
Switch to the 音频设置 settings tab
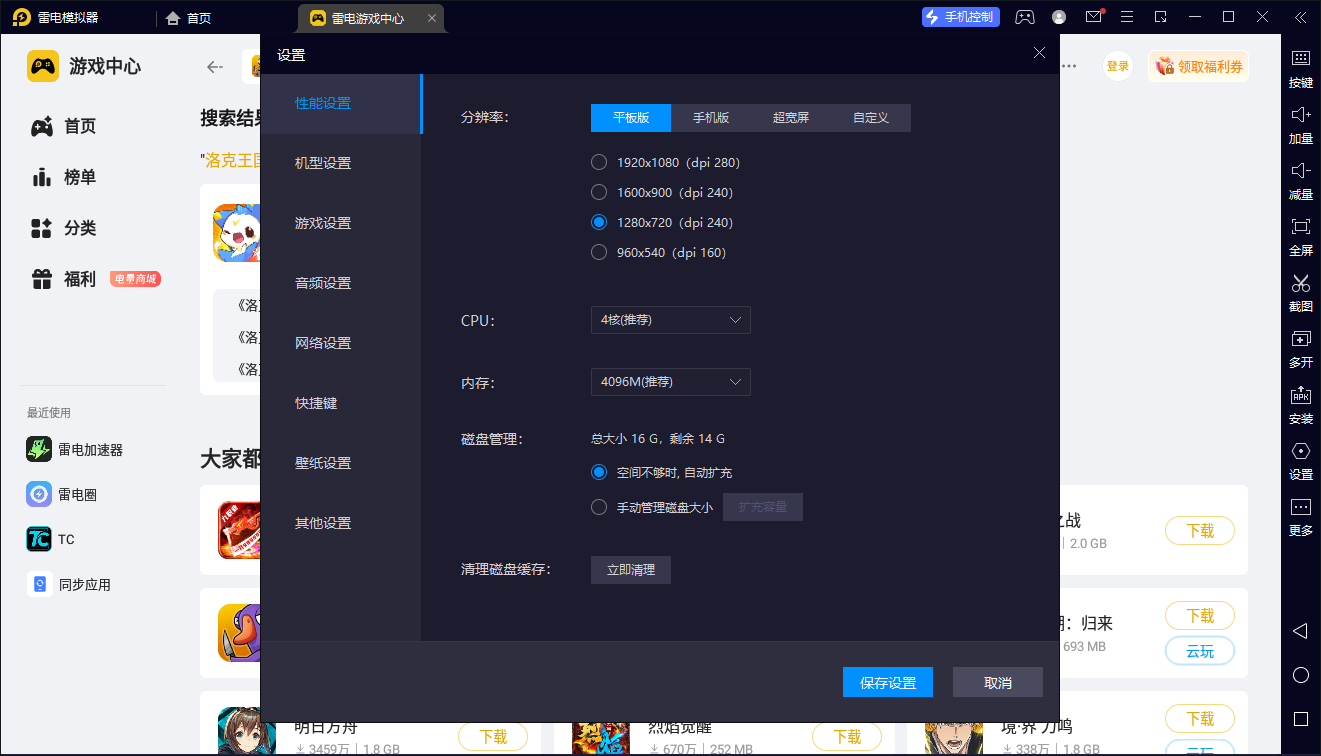click(341, 283)
